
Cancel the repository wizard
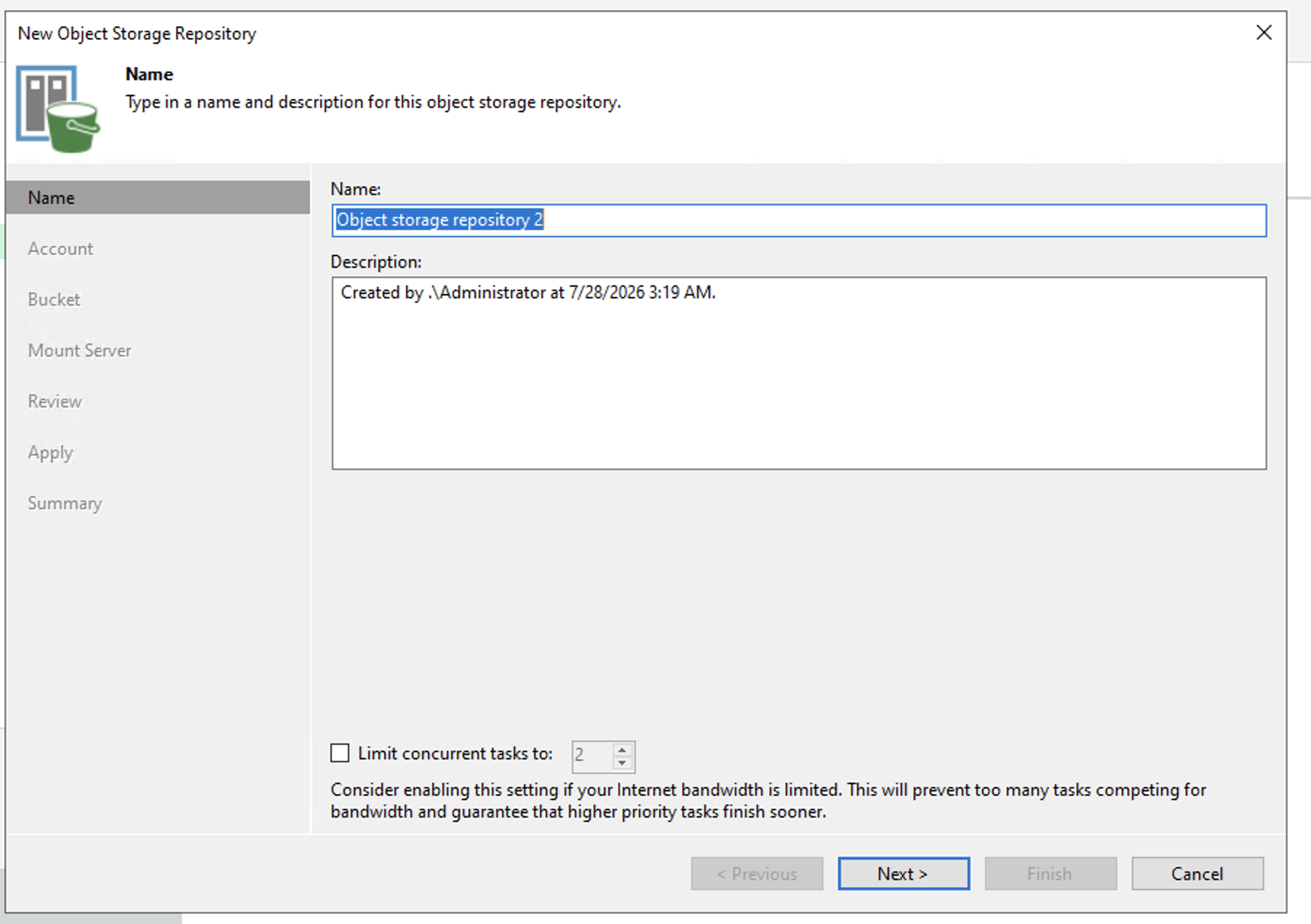(x=1198, y=873)
